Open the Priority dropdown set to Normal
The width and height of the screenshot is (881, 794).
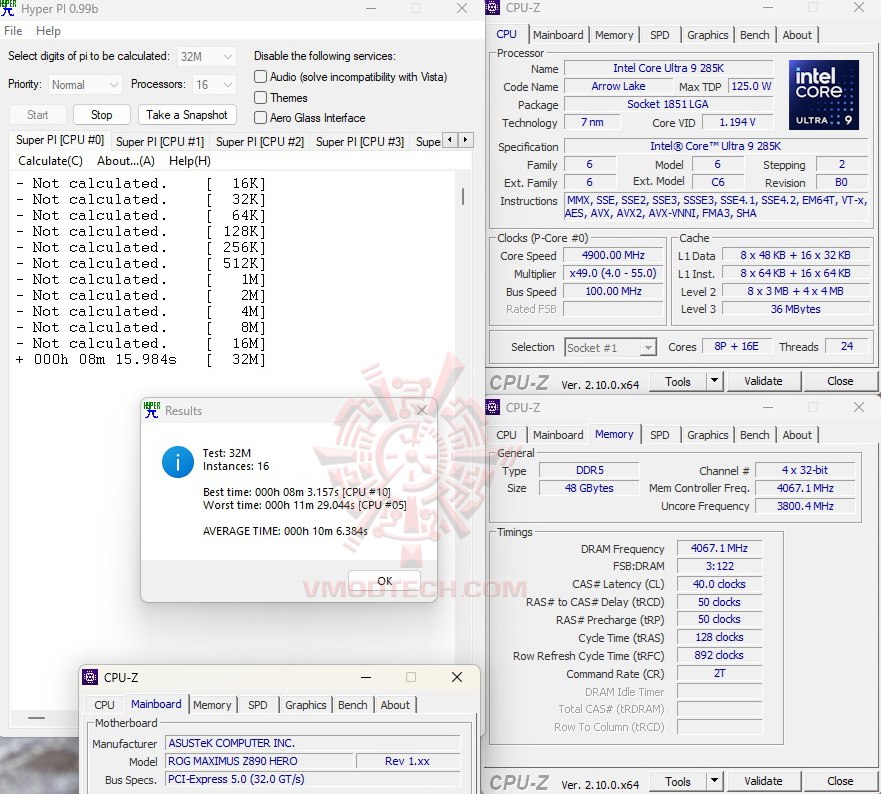(x=85, y=85)
